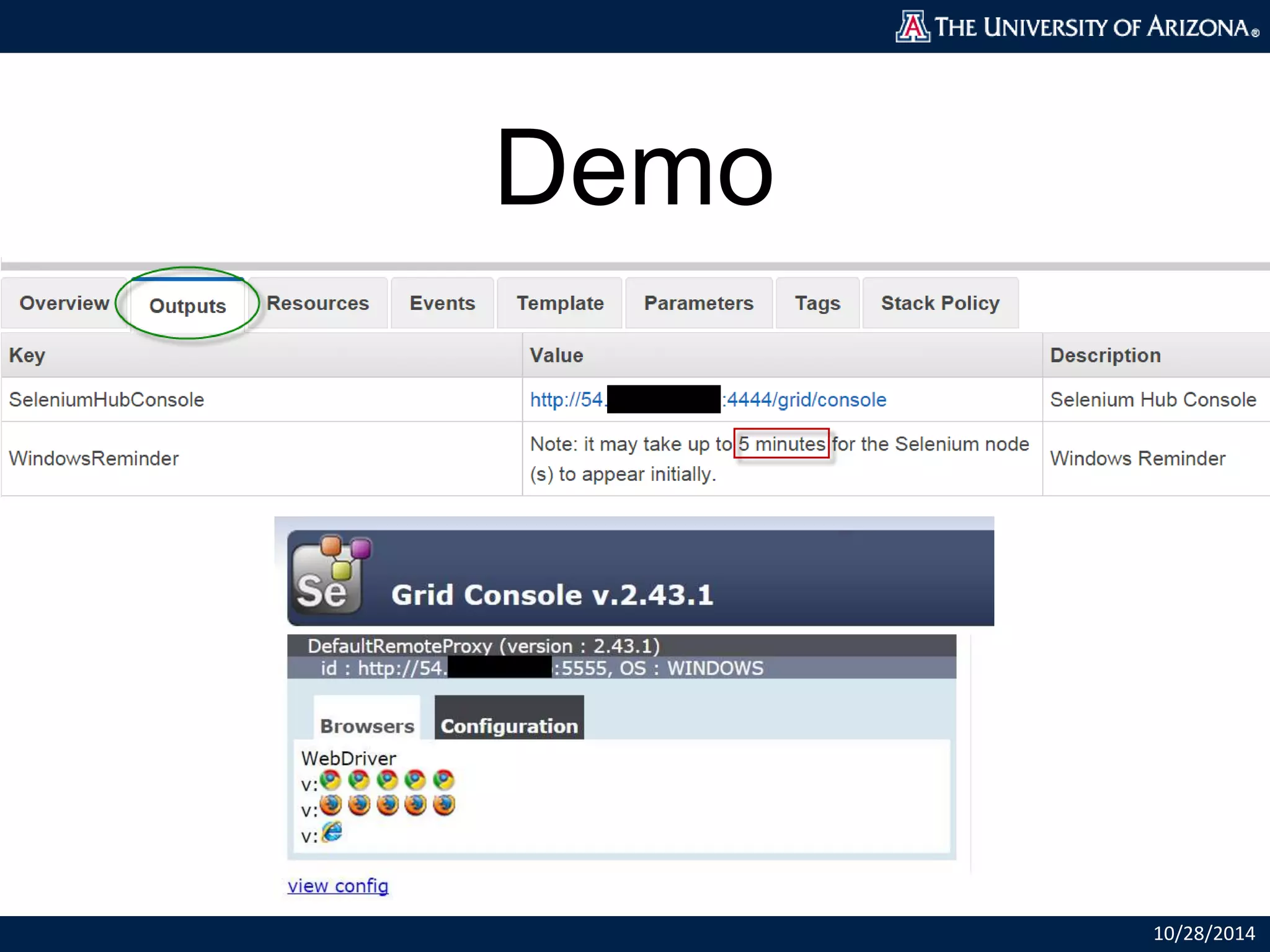This screenshot has height=952, width=1270.
Task: Click the University of Arizona logo
Action: coord(1077,27)
